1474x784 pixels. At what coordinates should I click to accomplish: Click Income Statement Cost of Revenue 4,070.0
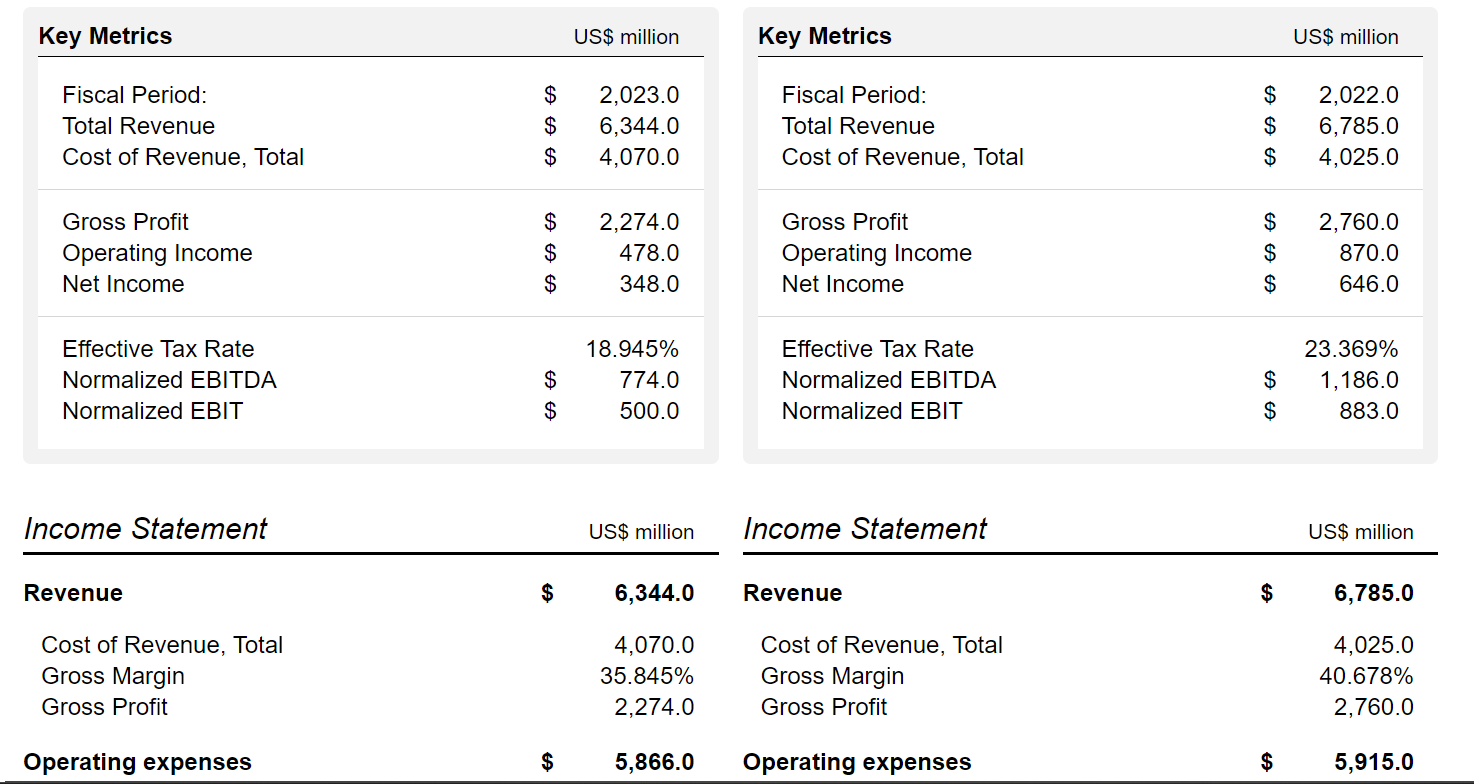(x=654, y=645)
